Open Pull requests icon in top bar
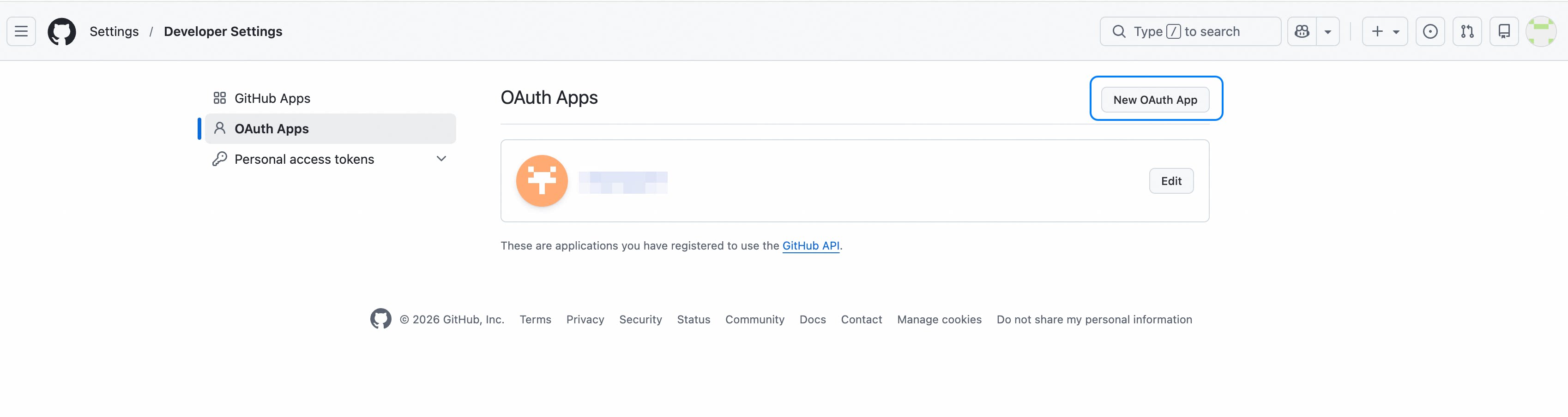The width and height of the screenshot is (1568, 417). [1467, 31]
